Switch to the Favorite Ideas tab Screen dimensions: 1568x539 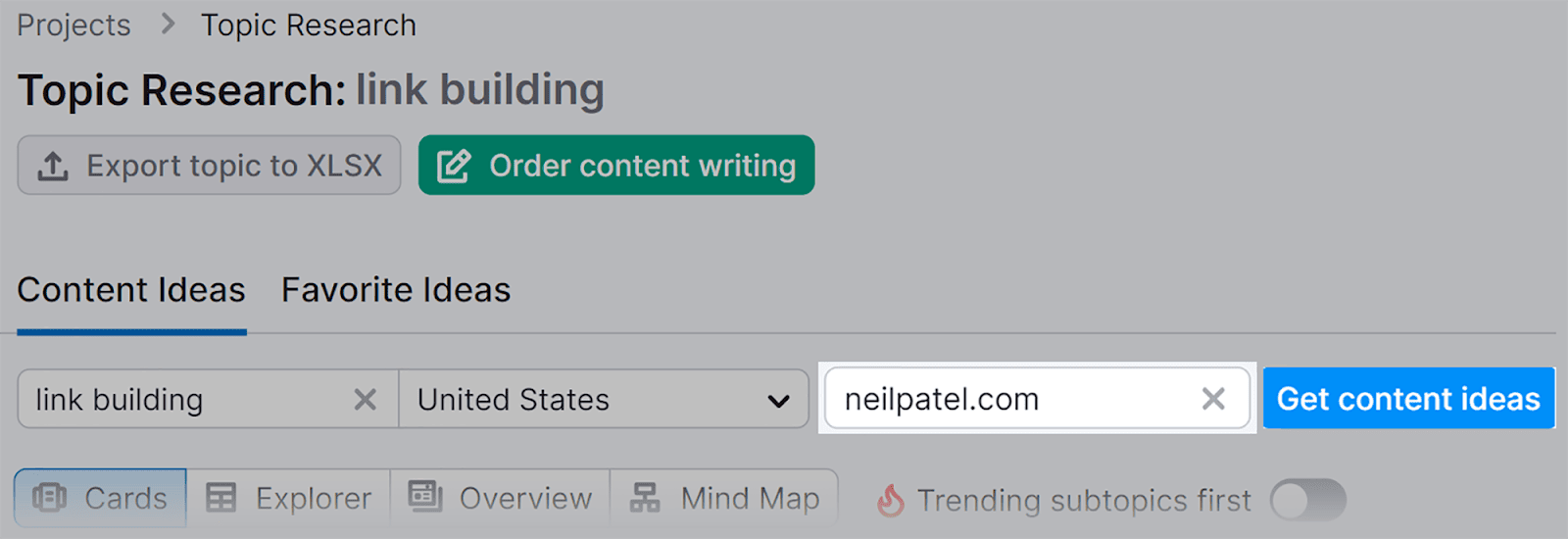pyautogui.click(x=396, y=290)
